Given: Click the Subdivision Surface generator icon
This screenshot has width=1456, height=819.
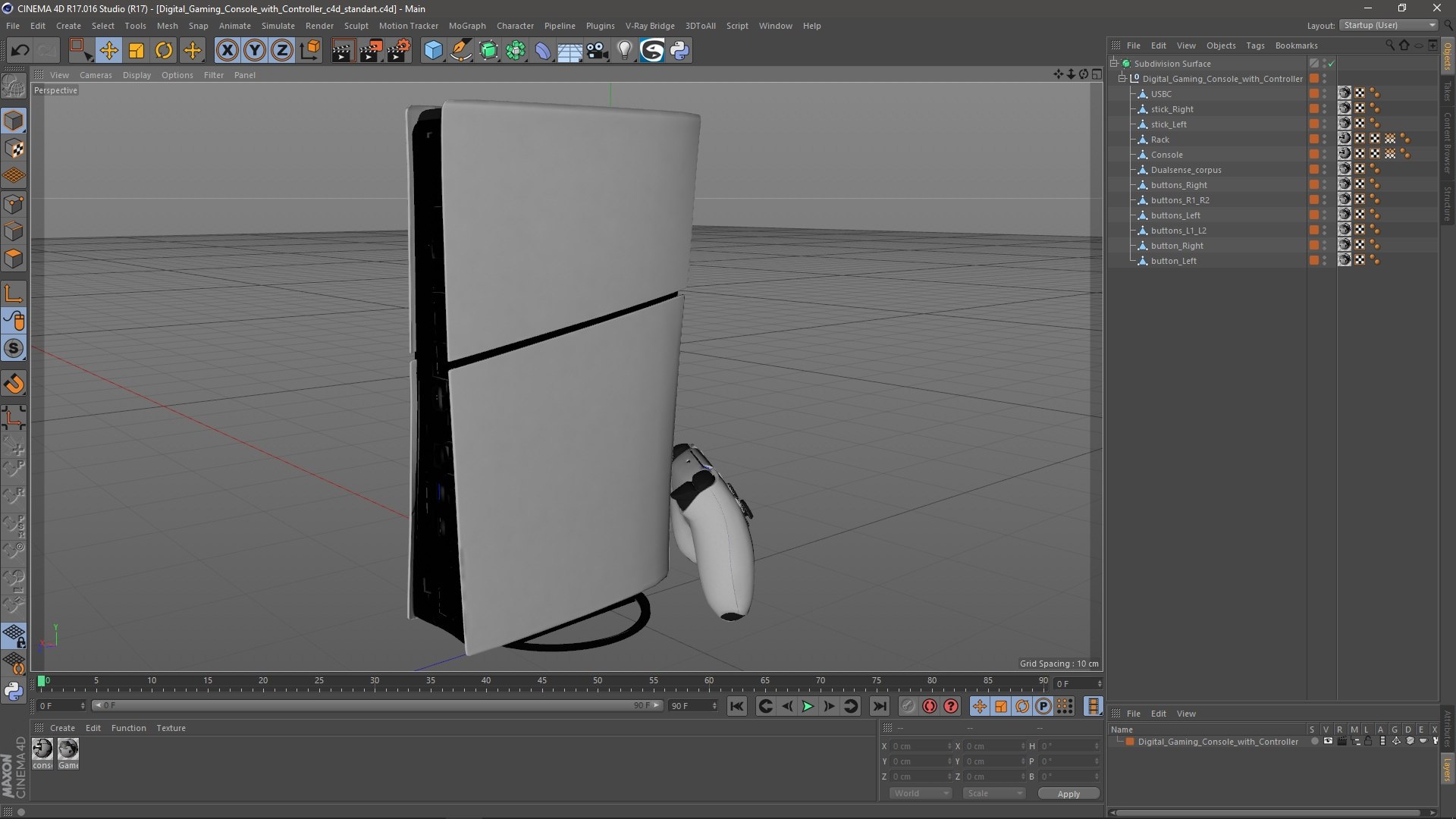Looking at the screenshot, I should pyautogui.click(x=488, y=51).
